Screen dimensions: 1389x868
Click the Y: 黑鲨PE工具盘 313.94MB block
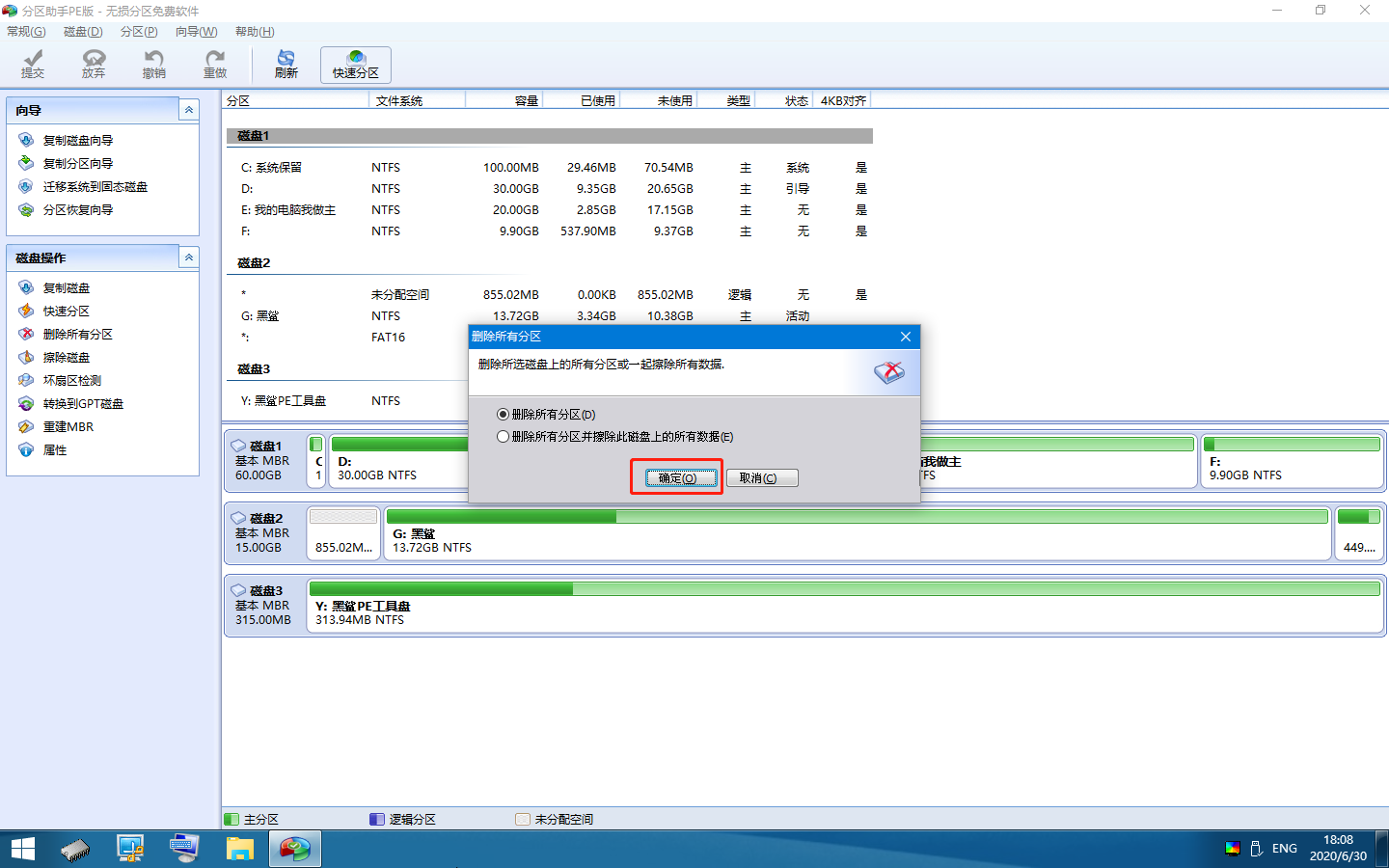pos(845,606)
